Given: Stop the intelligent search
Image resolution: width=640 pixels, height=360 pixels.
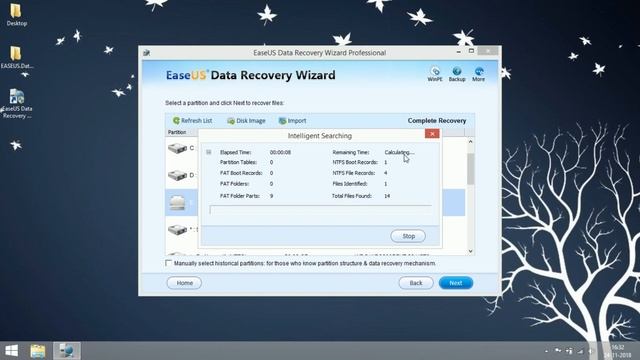Looking at the screenshot, I should (408, 236).
